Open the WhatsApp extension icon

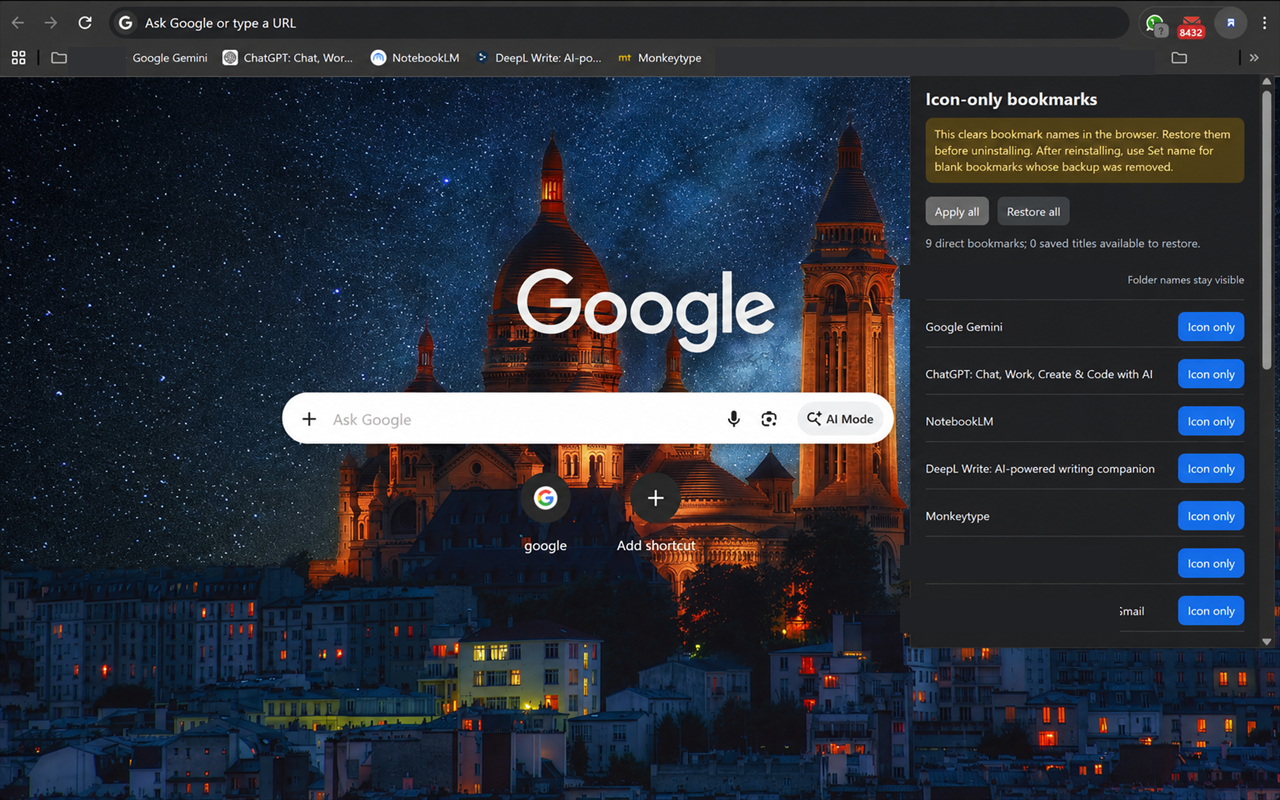pos(1155,24)
